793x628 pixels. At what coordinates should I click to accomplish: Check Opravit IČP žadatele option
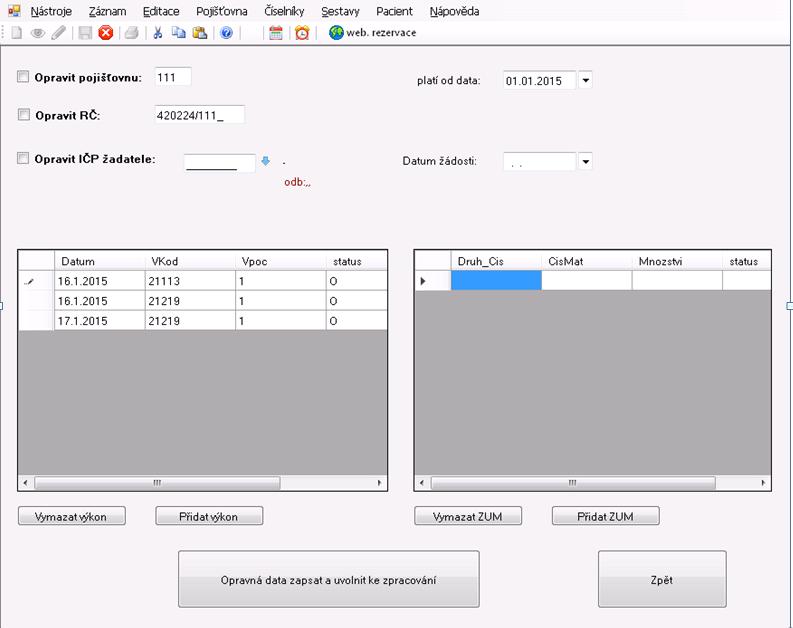click(23, 158)
